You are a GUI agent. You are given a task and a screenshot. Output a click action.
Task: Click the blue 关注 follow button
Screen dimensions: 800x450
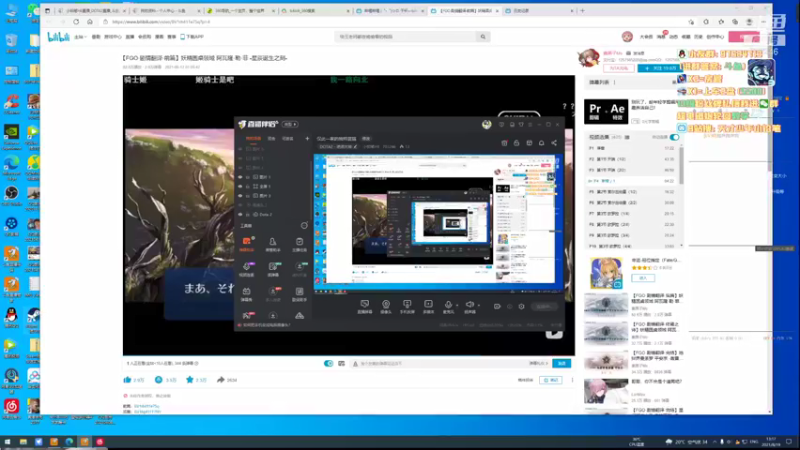[660, 68]
